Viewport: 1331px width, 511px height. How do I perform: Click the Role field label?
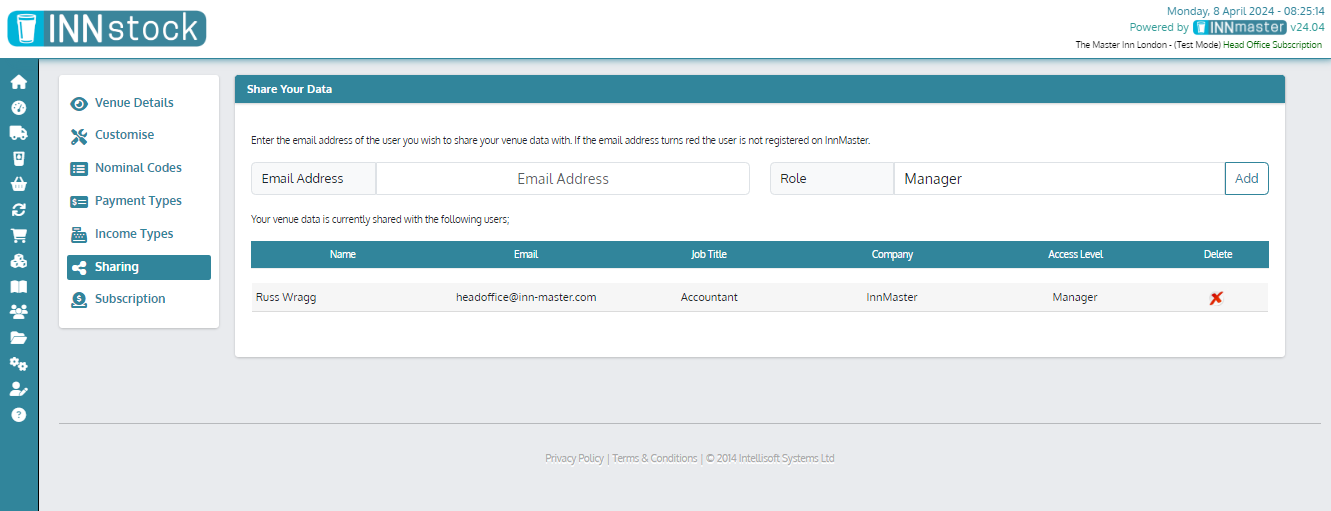pyautogui.click(x=832, y=179)
